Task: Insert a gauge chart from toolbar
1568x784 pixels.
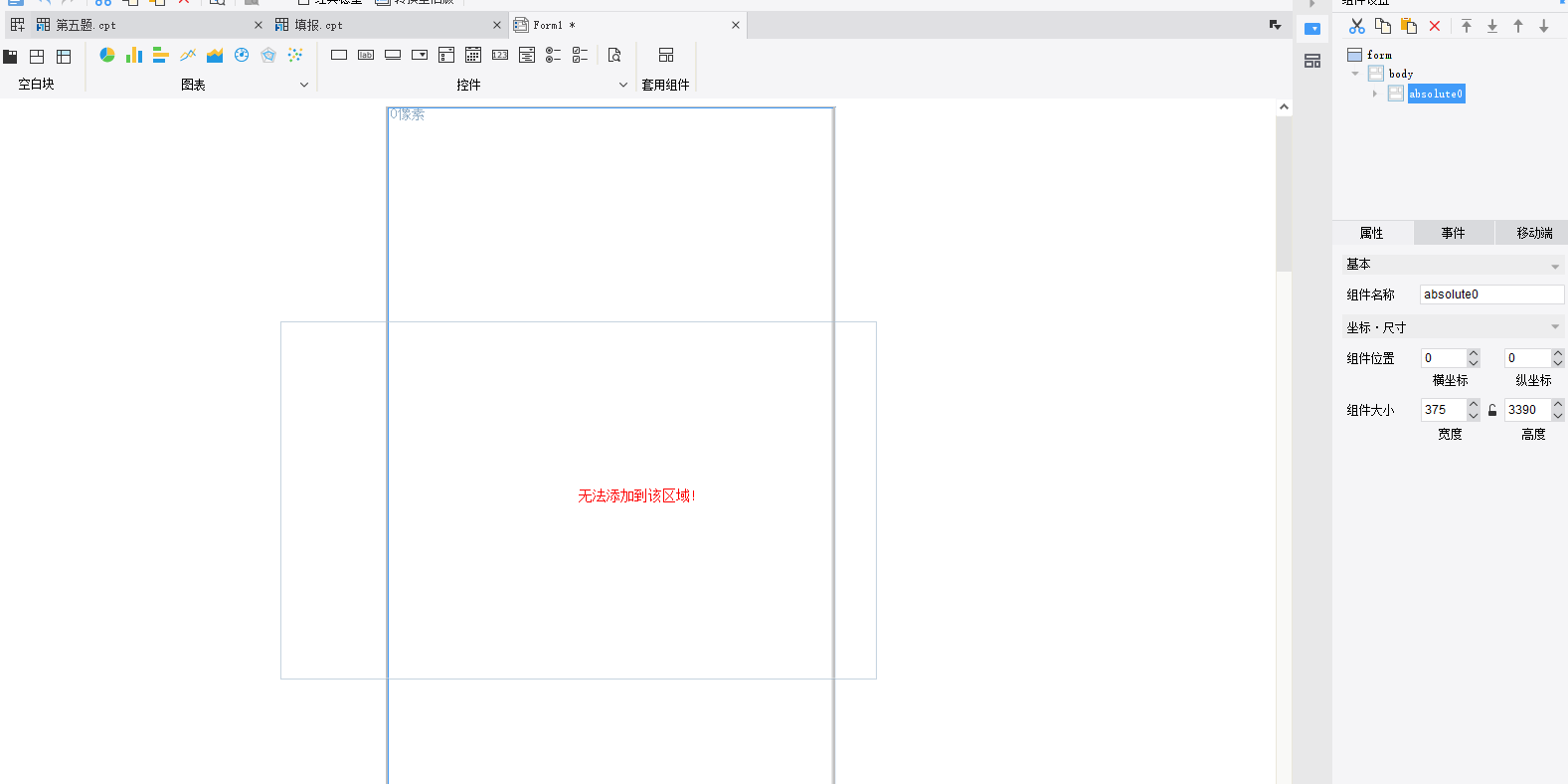Action: (242, 55)
